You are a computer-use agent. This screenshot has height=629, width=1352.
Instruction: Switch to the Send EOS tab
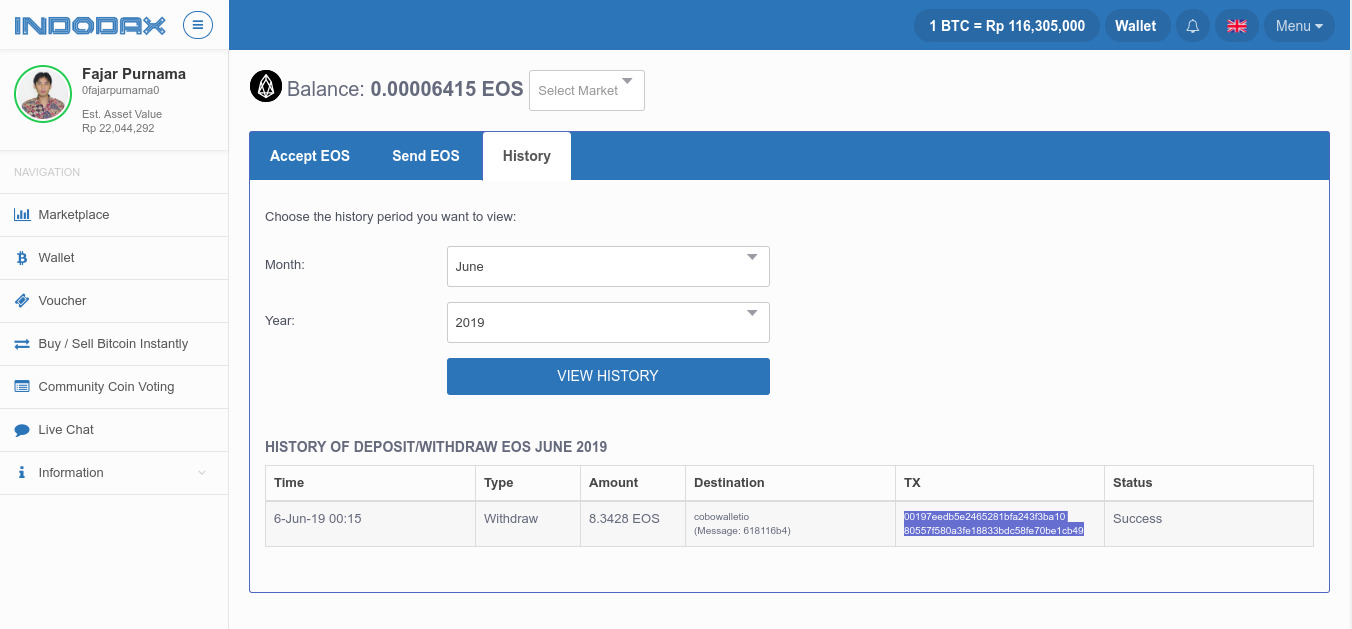(426, 156)
